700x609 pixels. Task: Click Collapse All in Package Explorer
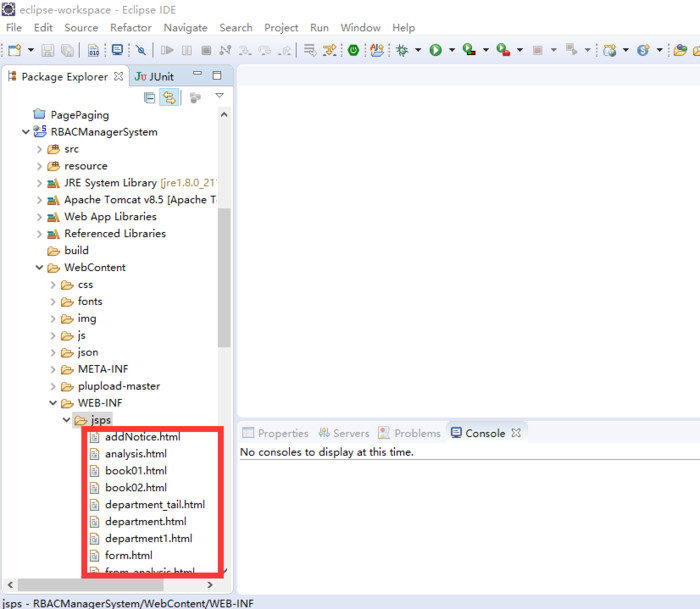tap(150, 97)
